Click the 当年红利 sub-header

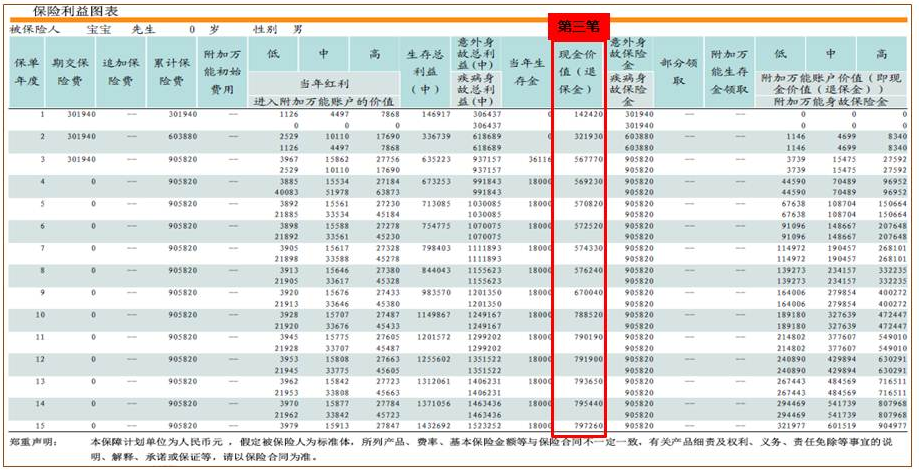click(324, 84)
